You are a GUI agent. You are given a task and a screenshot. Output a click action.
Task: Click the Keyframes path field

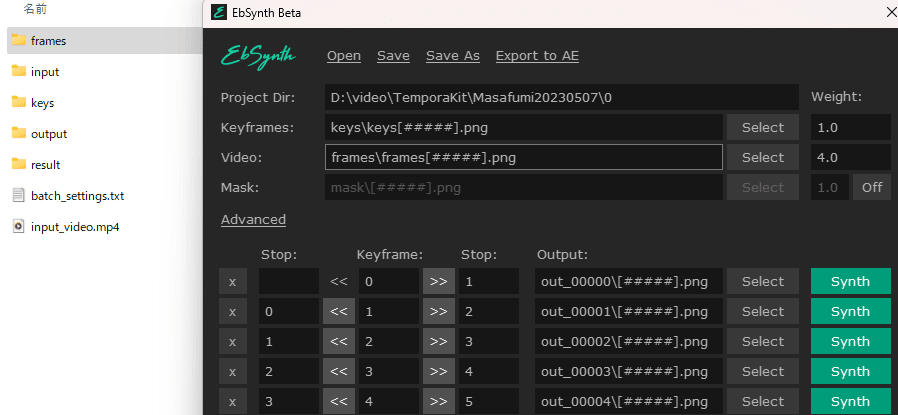coord(523,128)
